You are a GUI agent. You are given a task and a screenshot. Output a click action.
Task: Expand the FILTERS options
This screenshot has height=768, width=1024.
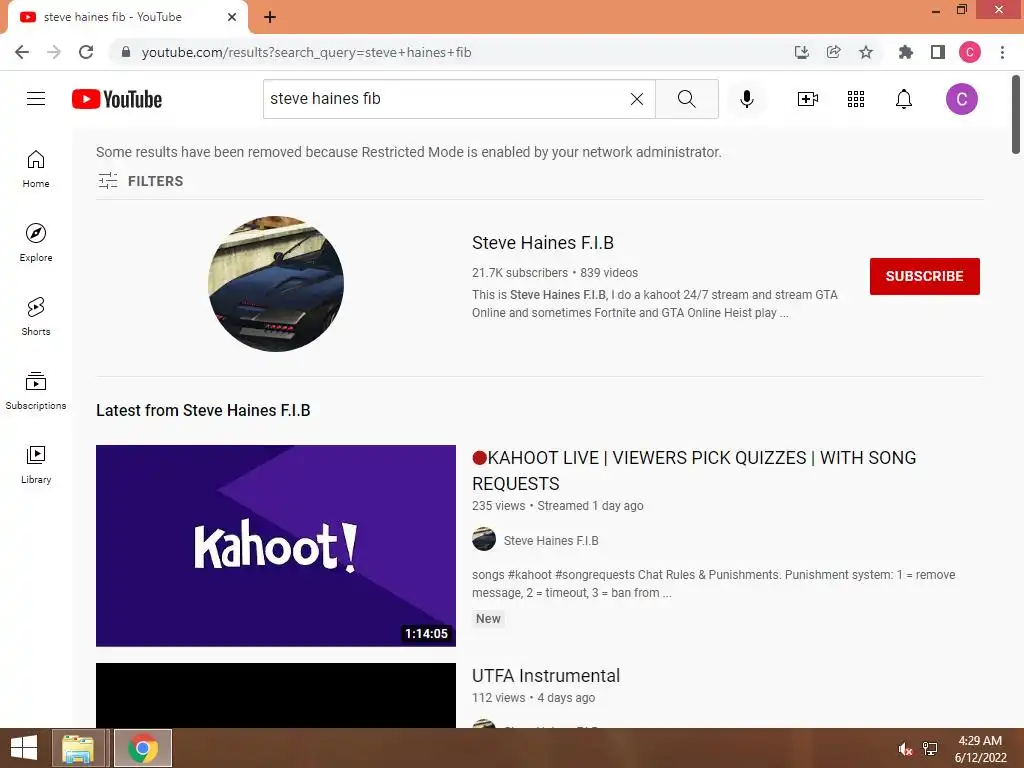tap(140, 181)
